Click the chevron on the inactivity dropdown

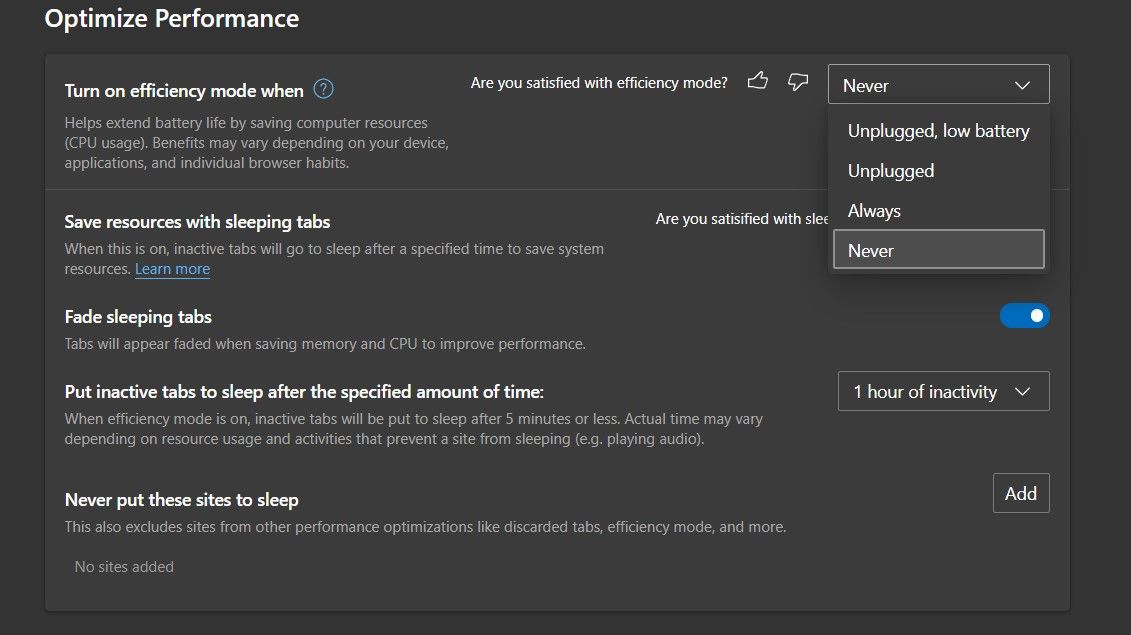tap(1022, 391)
